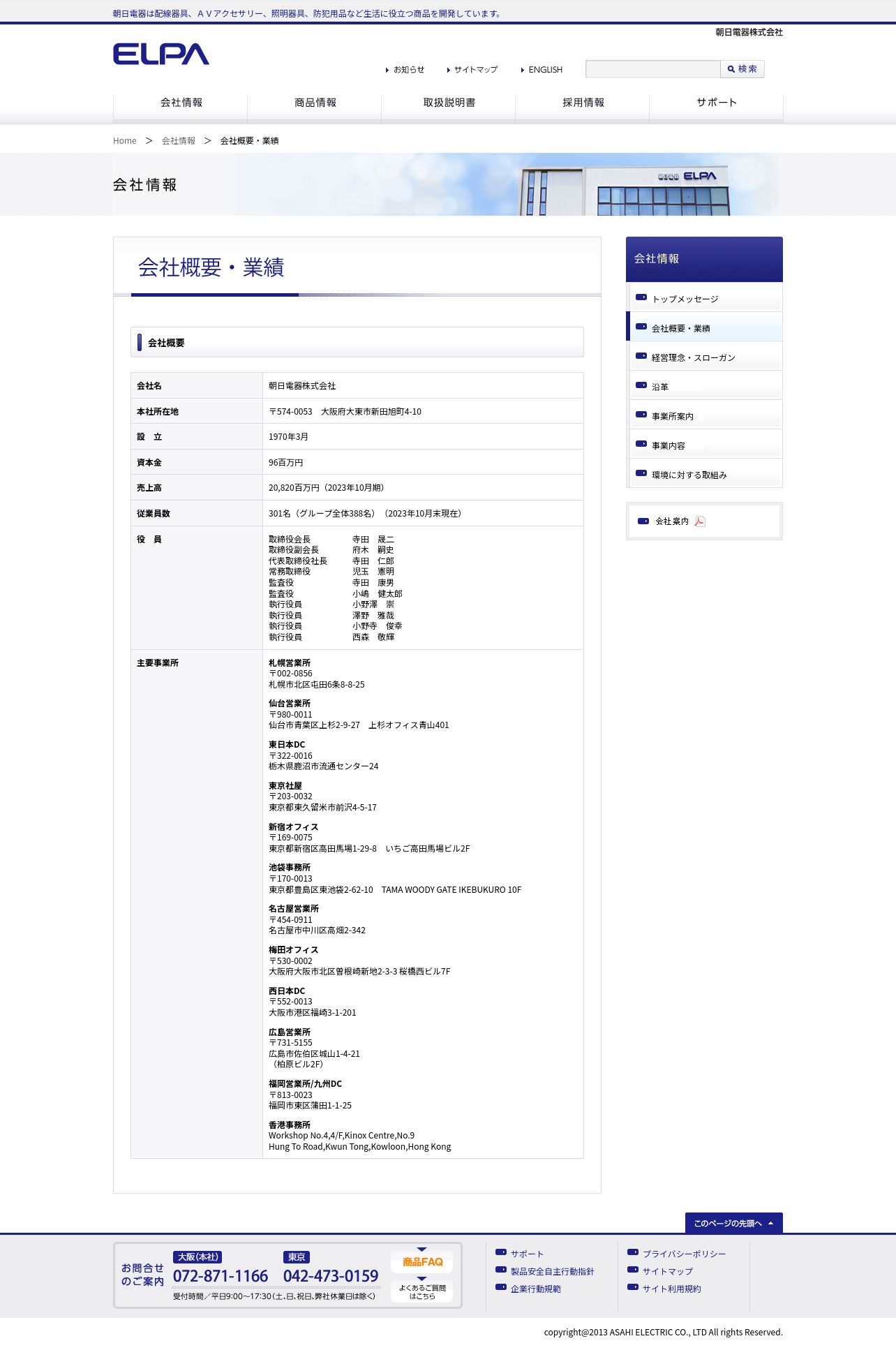This screenshot has height=1357, width=896.
Task: Open footer 企業行動規範 link
Action: click(x=535, y=1289)
